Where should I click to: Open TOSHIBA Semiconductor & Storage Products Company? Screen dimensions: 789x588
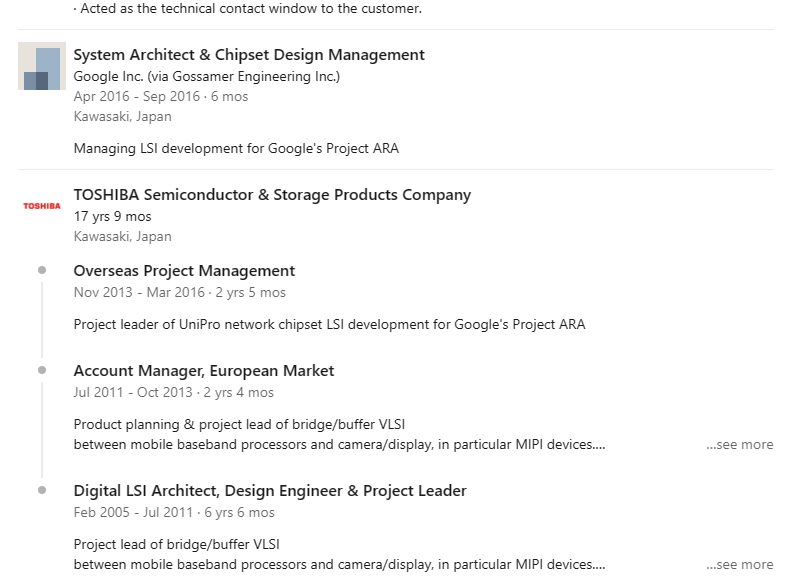[x=272, y=195]
